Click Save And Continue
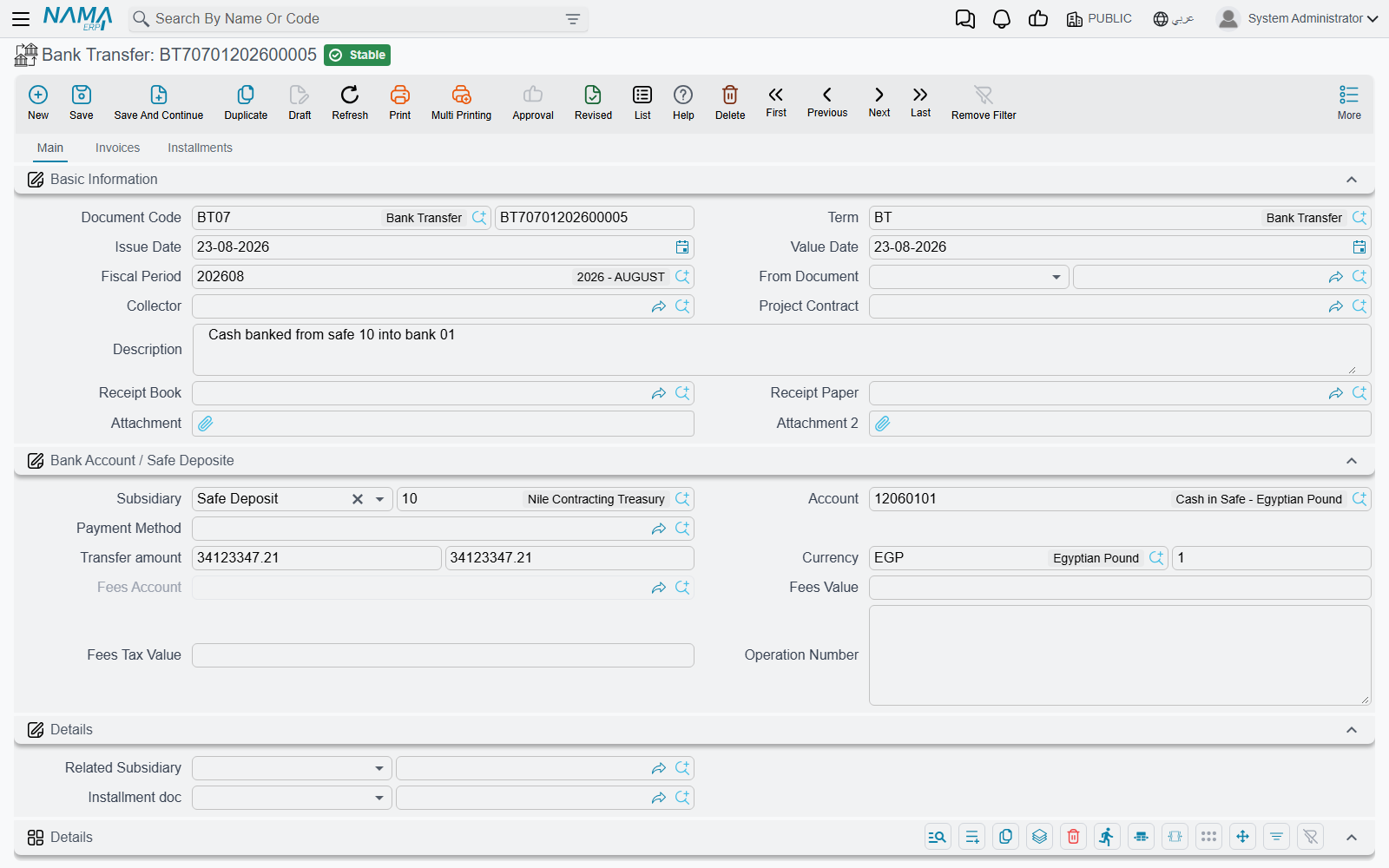 (x=159, y=102)
